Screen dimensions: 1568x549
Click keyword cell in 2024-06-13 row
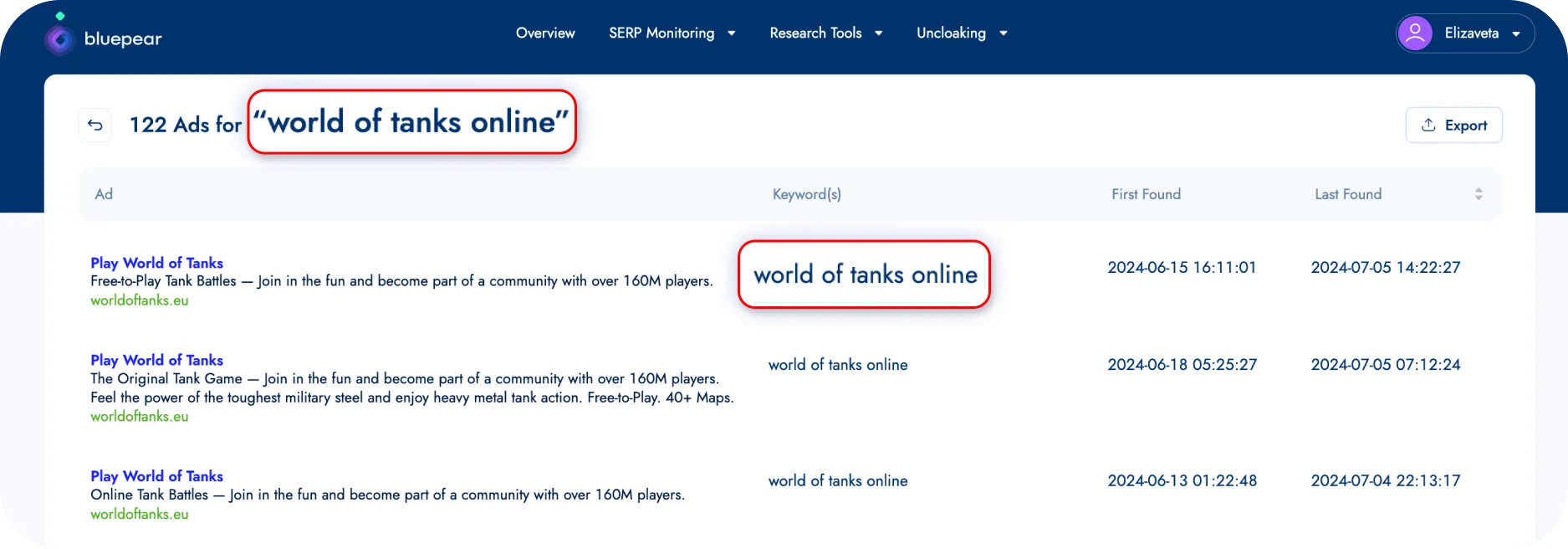pyautogui.click(x=838, y=481)
